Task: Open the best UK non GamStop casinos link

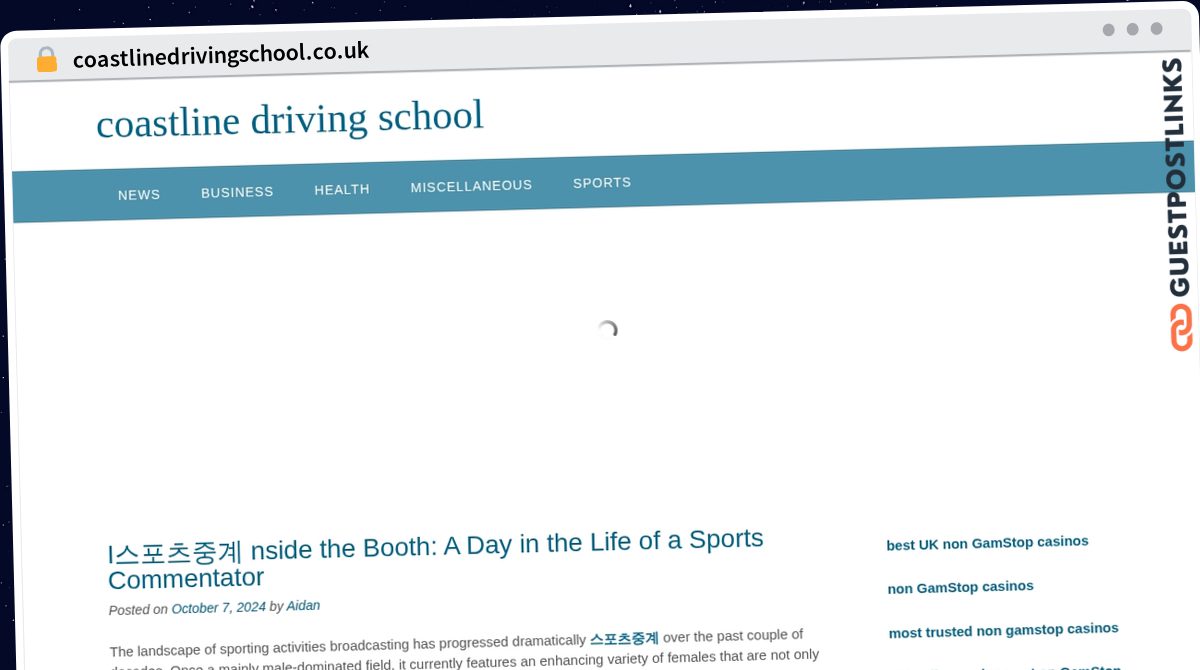Action: click(x=987, y=543)
